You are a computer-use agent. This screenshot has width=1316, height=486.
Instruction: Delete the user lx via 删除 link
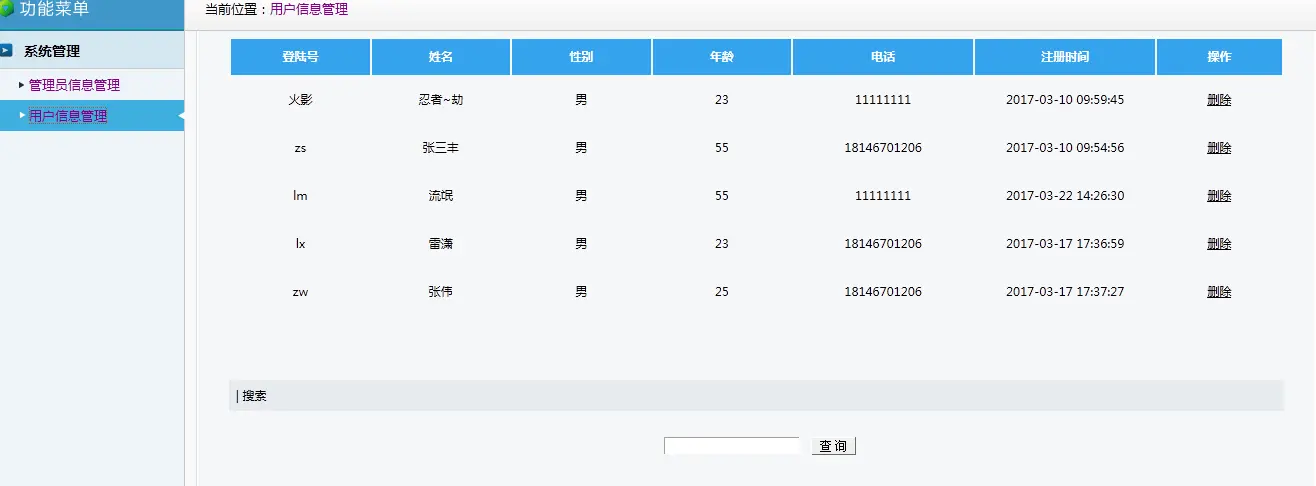pyautogui.click(x=1219, y=244)
